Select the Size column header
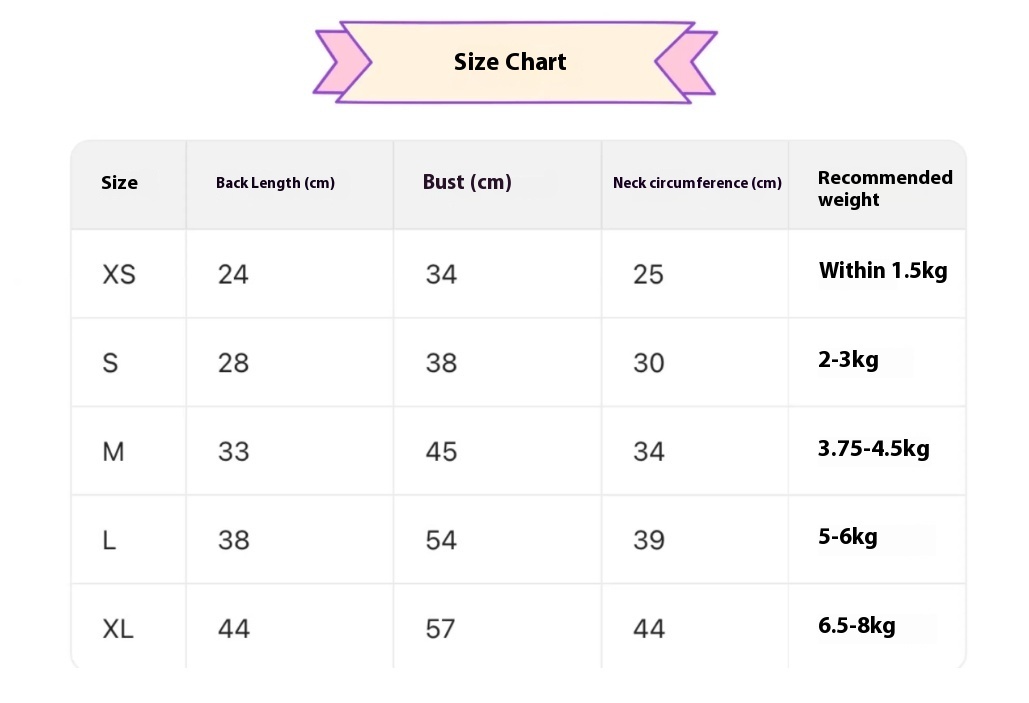 [x=119, y=183]
